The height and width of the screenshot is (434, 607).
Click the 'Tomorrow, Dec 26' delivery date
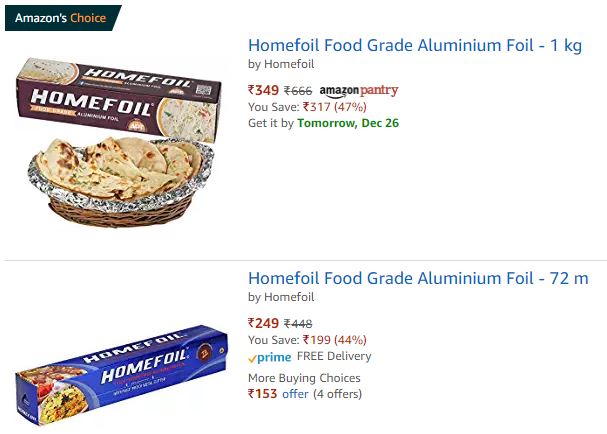(348, 123)
